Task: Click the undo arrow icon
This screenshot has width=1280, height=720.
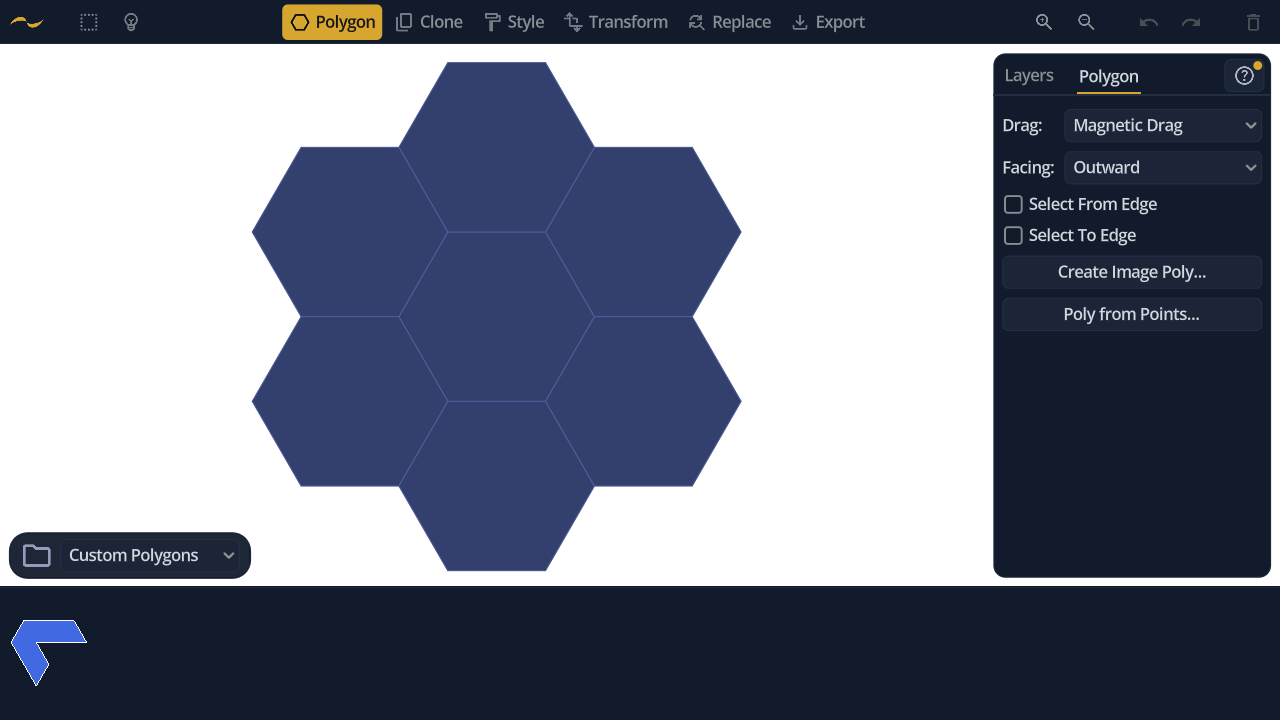Action: coord(1149,22)
